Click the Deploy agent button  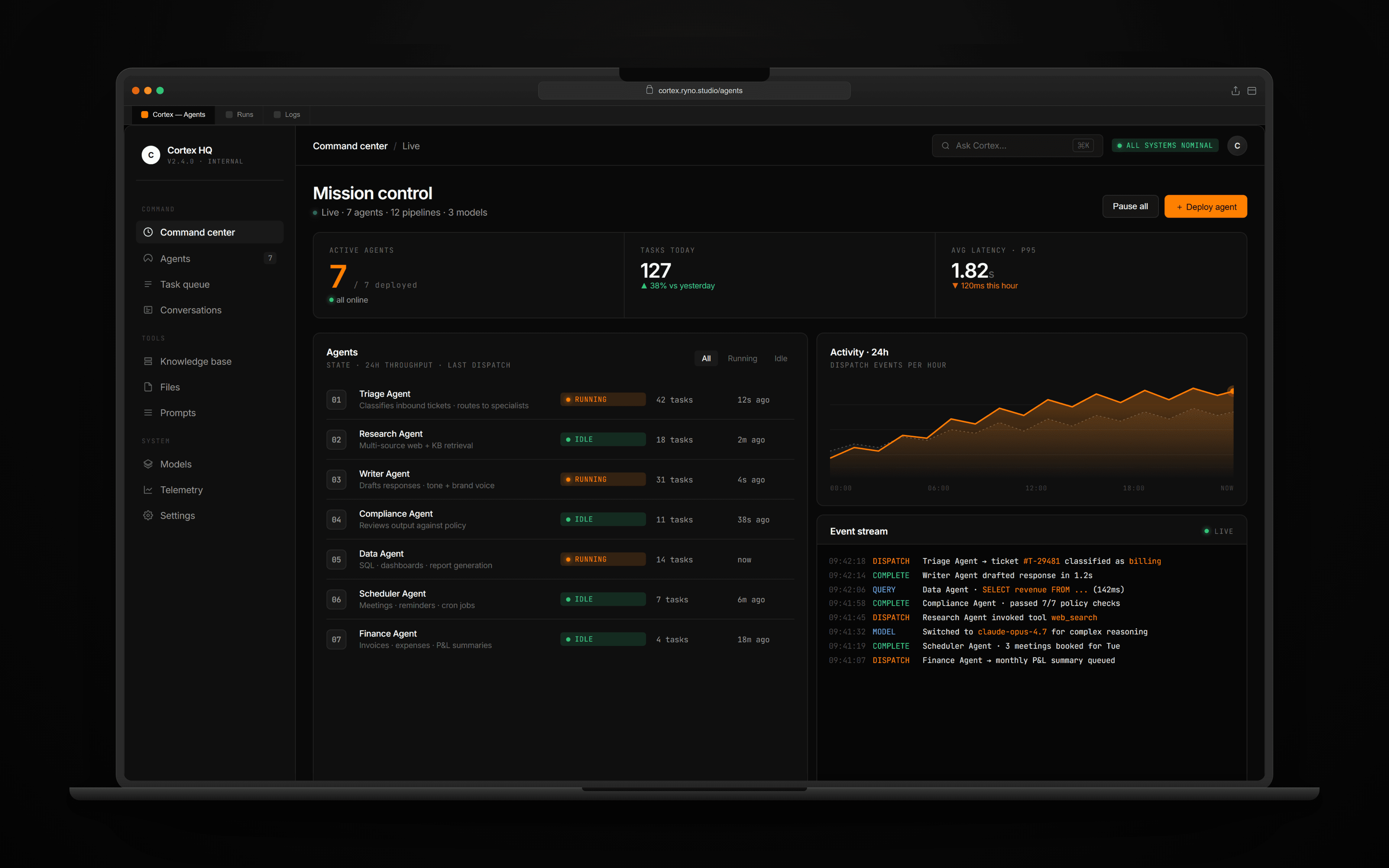pyautogui.click(x=1205, y=207)
